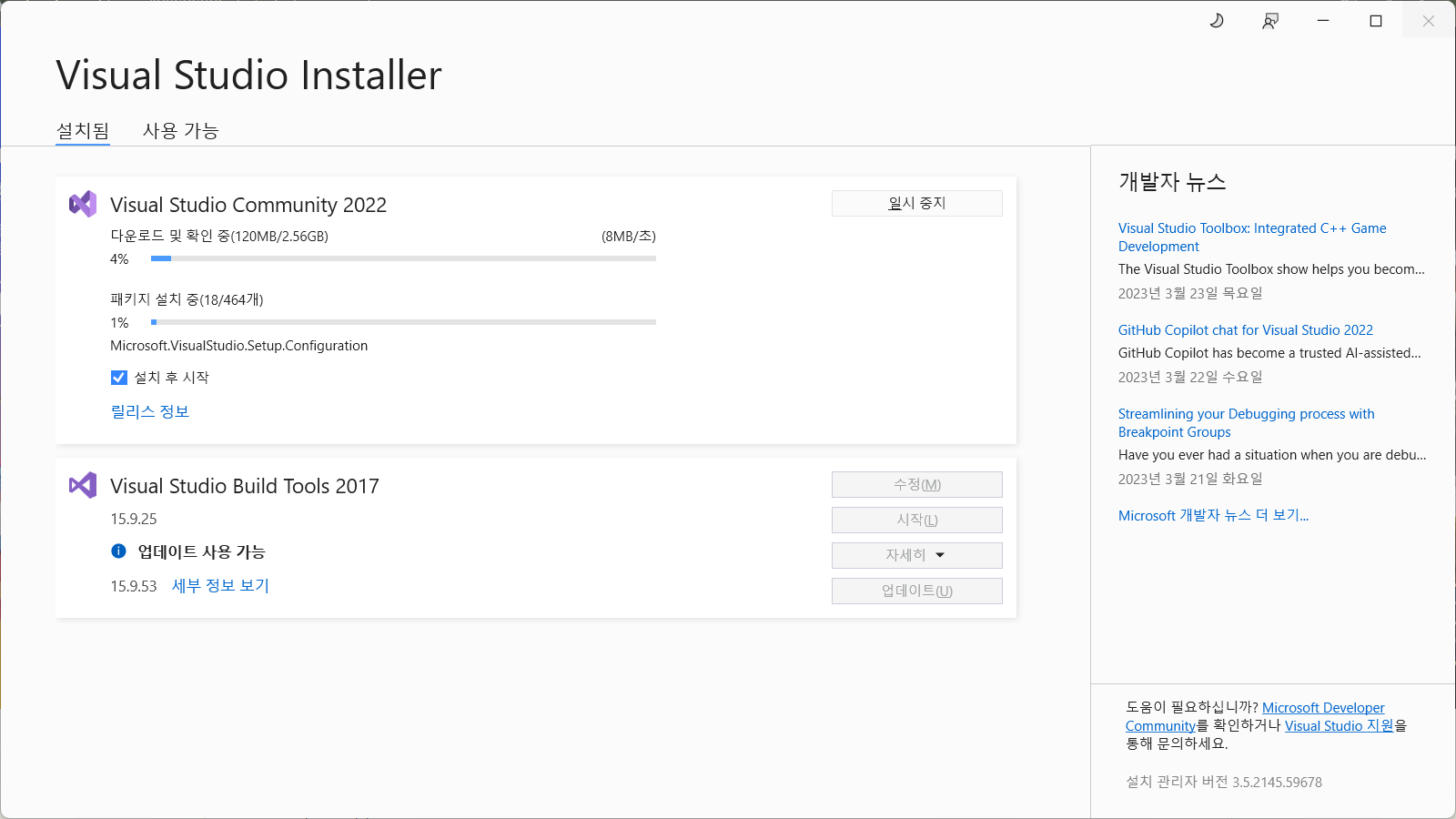Viewport: 1456px width, 819px height.
Task: Open Microsoft 개발자 뉴스 더 보기 link
Action: pyautogui.click(x=1213, y=515)
